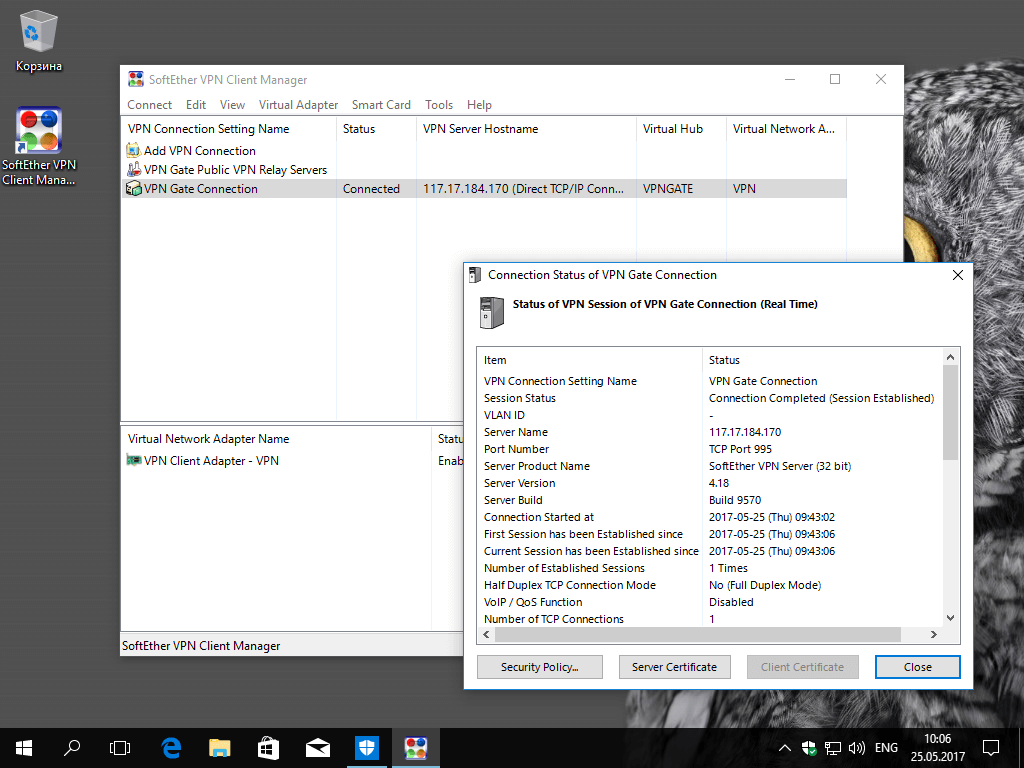Select the Connection Started at row
Screen dimensions: 1024x768
pyautogui.click(x=710, y=517)
